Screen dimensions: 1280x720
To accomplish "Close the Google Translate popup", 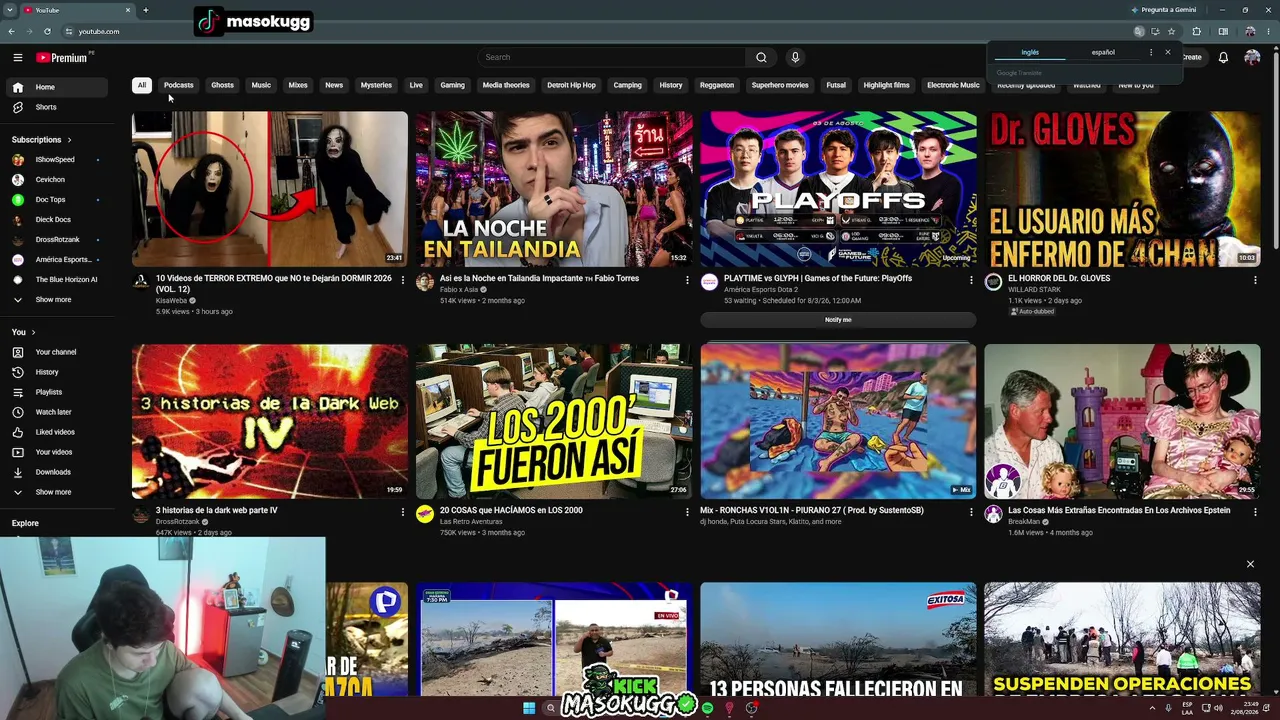I will [1167, 52].
